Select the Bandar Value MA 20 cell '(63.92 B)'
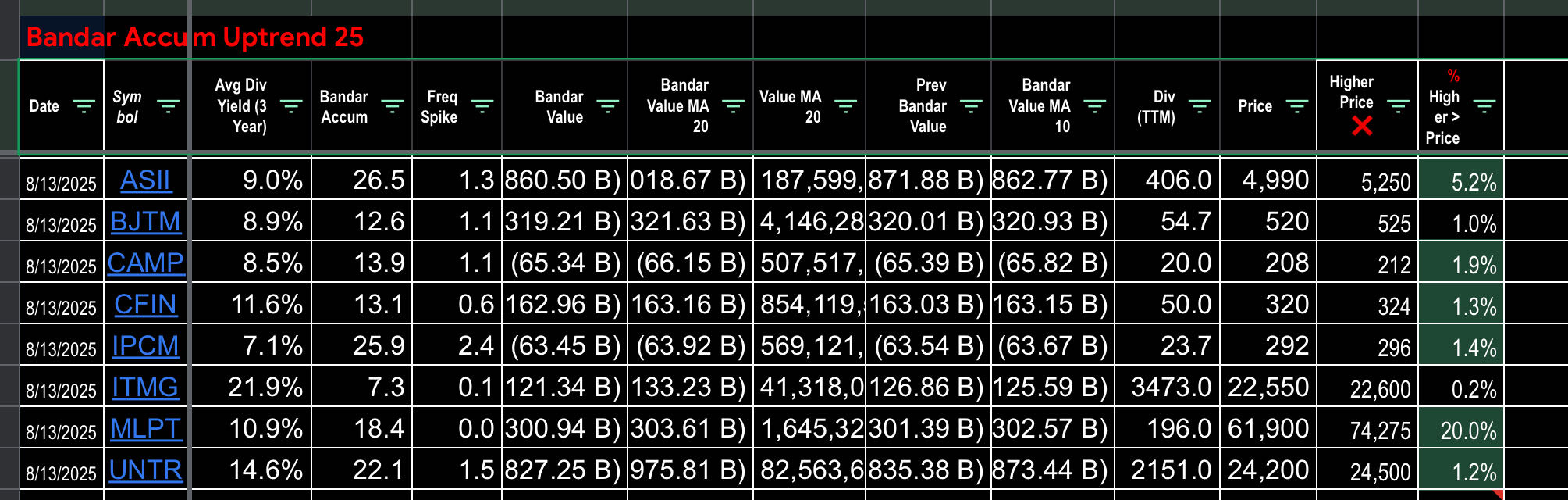Image resolution: width=1568 pixels, height=500 pixels. pos(691,346)
